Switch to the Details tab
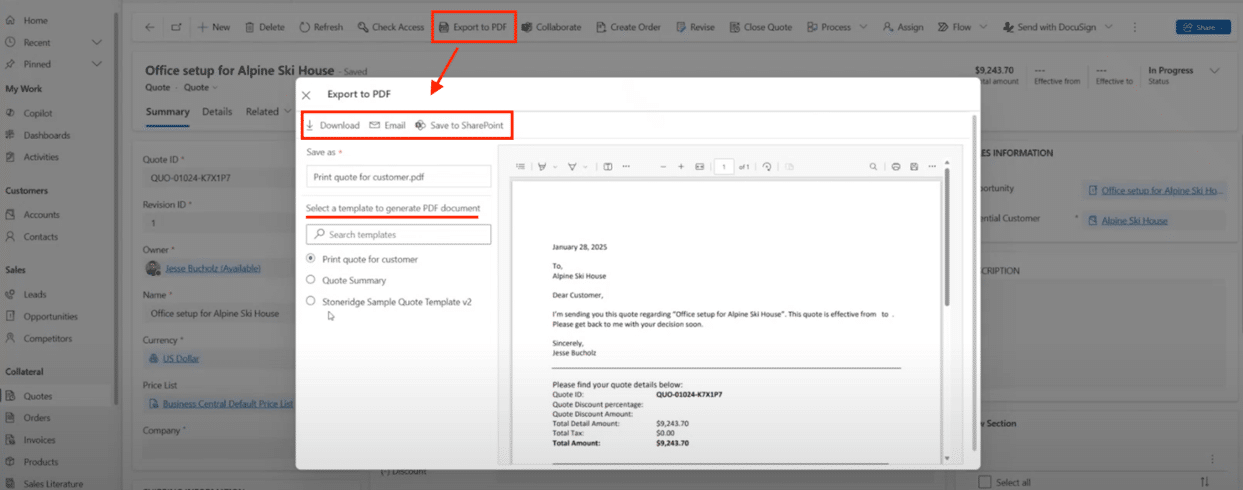Viewport: 1243px width, 490px height. 217,112
